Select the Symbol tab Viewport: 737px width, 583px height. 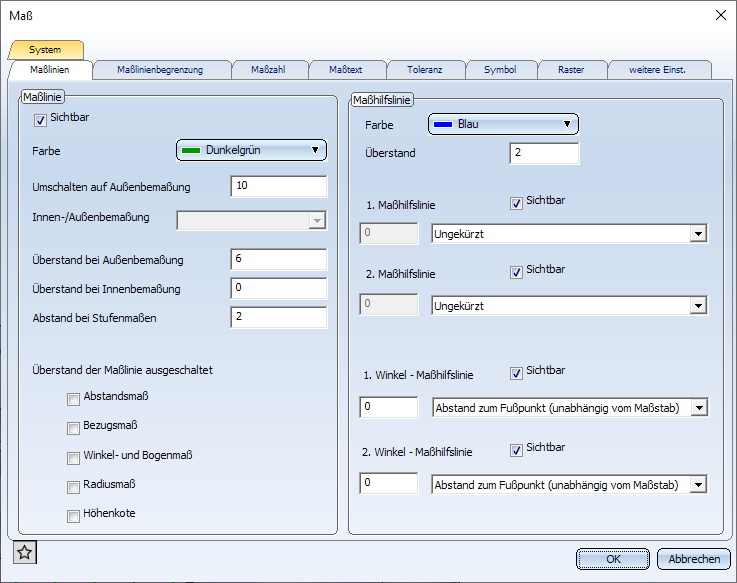coord(499,70)
